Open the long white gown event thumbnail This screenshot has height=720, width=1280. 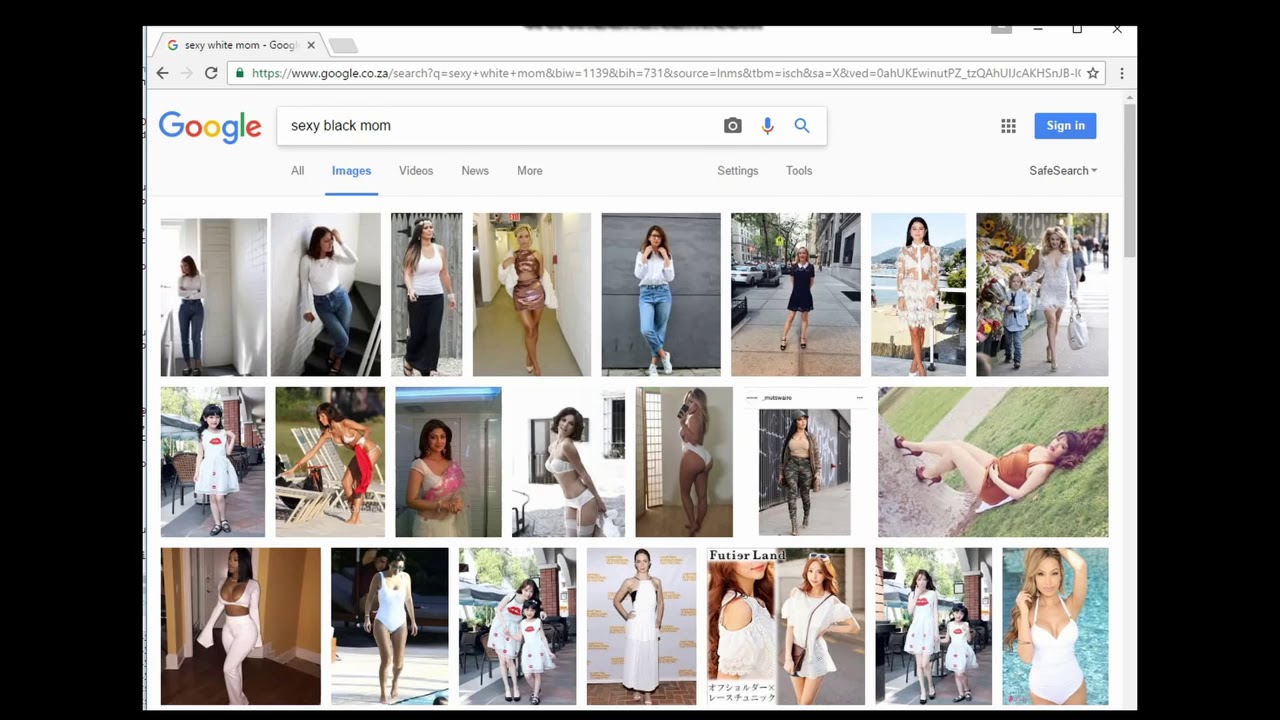point(642,626)
